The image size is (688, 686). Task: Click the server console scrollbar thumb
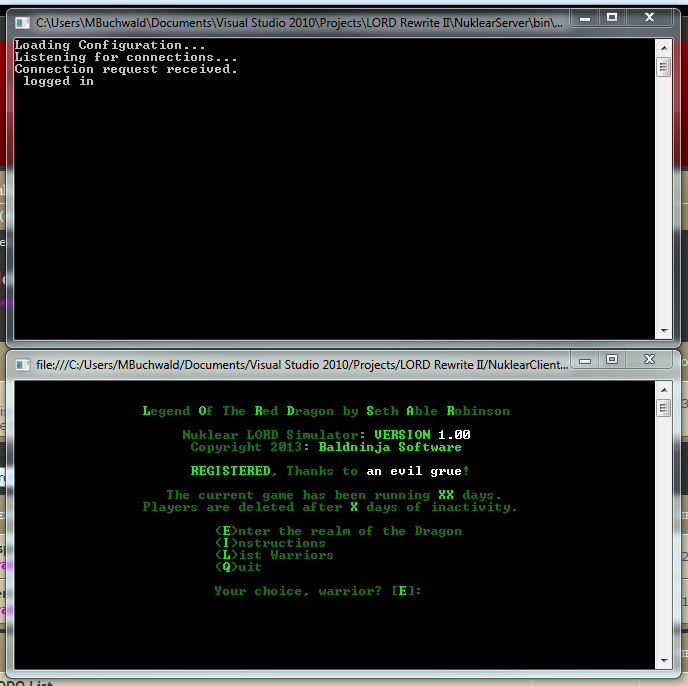point(663,67)
